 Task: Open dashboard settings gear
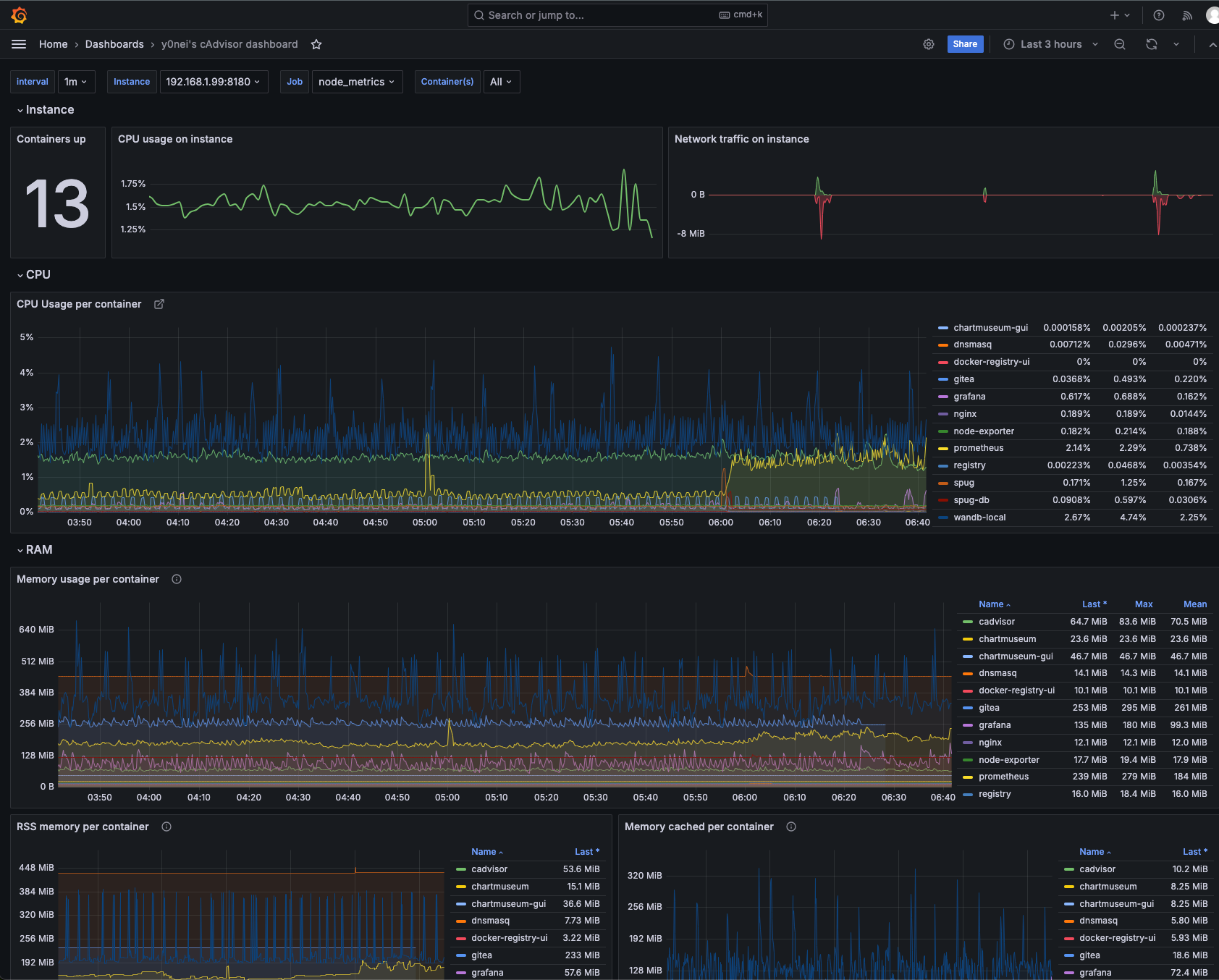pos(929,44)
